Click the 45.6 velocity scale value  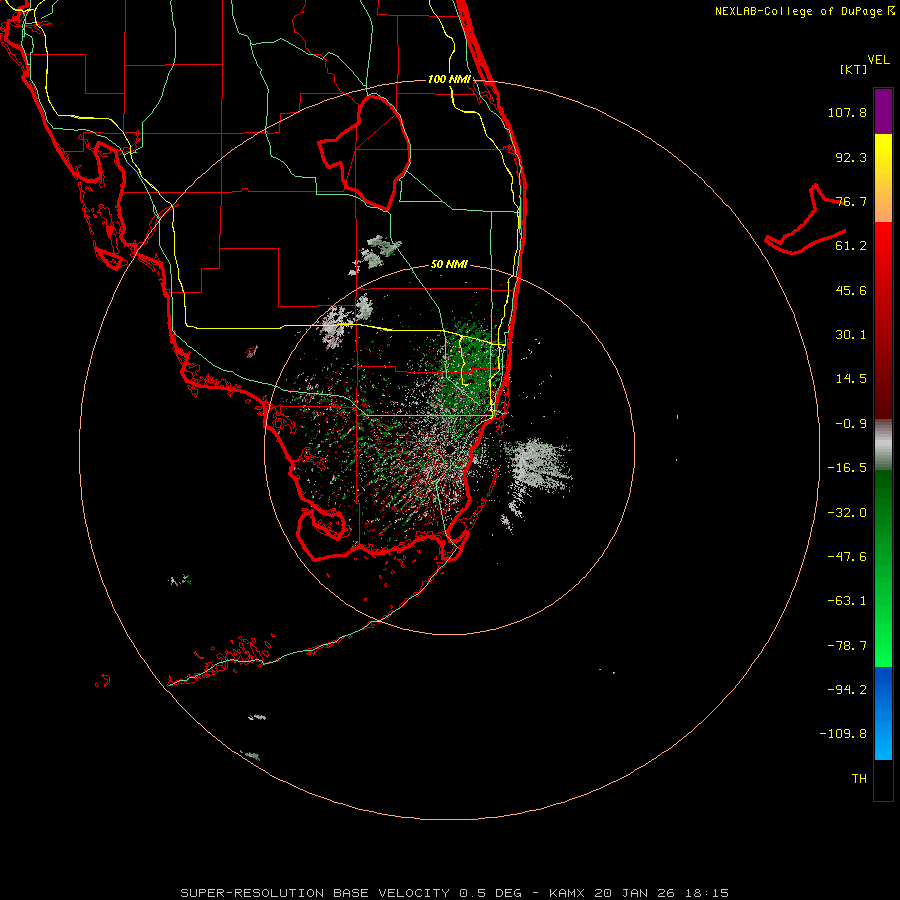click(x=851, y=290)
